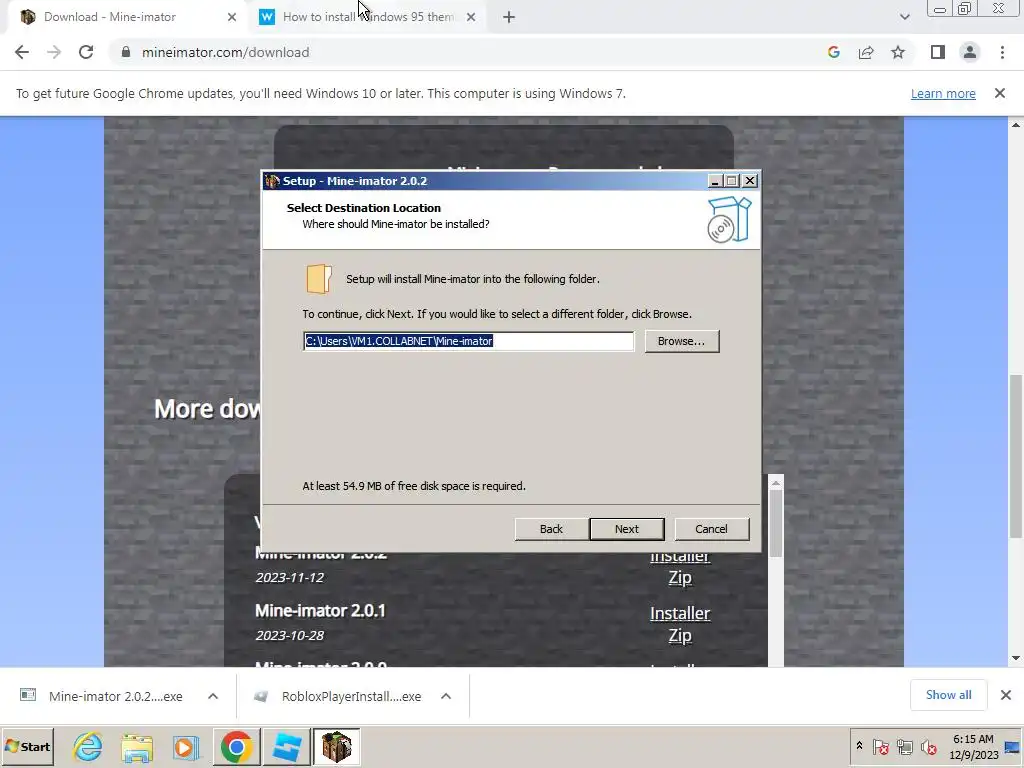This screenshot has height=768, width=1024.
Task: Open the Action Center flag icon
Action: (880, 746)
